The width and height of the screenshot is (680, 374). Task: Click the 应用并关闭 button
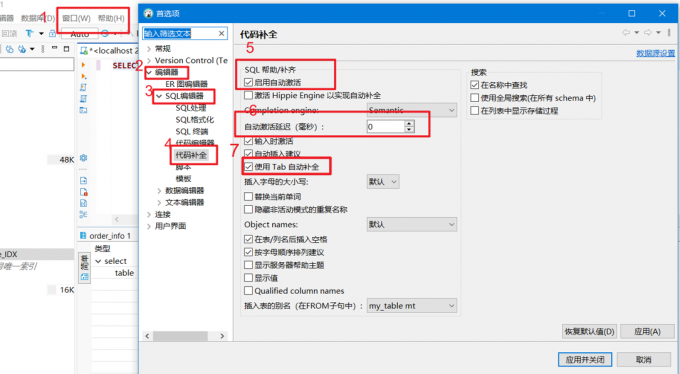585,360
